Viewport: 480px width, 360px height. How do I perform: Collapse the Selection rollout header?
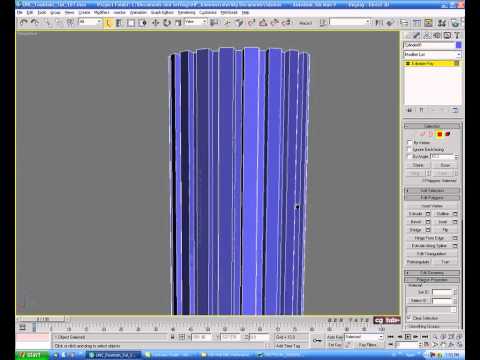[432, 126]
